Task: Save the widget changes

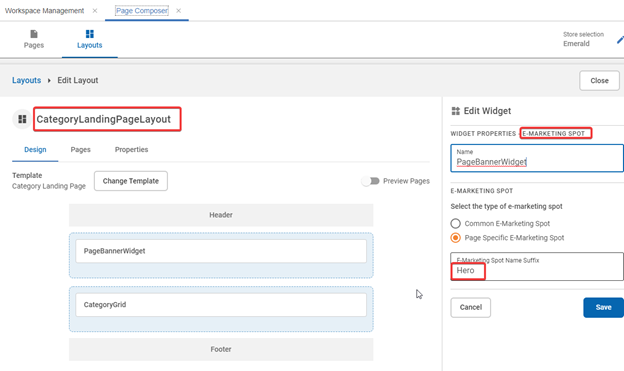Action: (x=603, y=307)
